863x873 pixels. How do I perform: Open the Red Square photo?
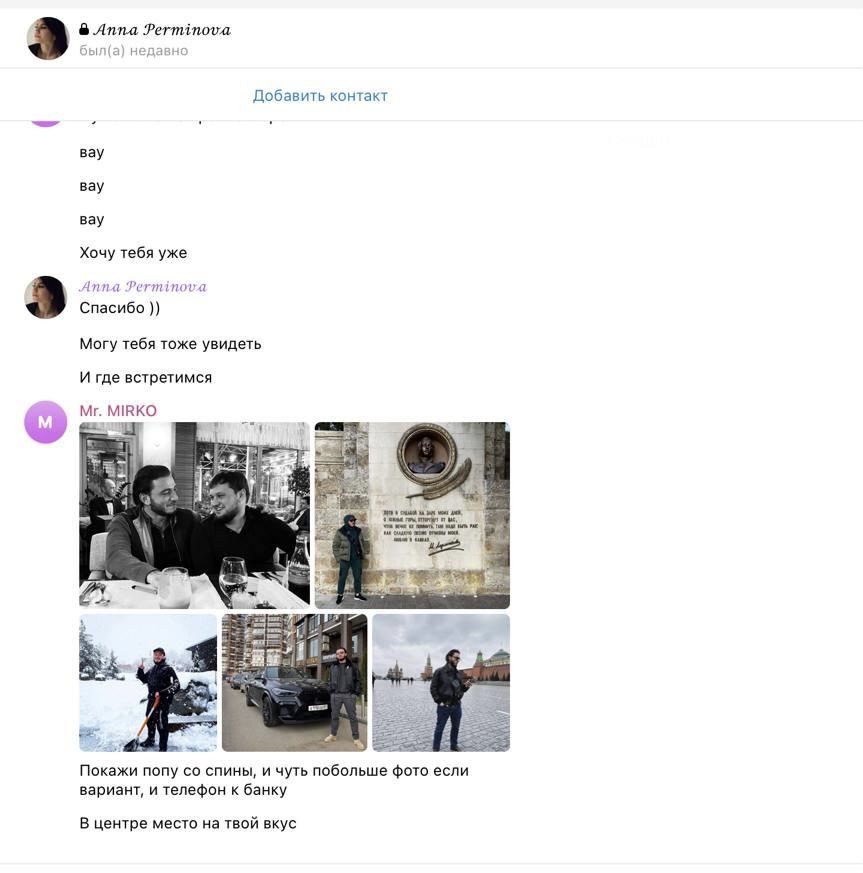pos(441,682)
